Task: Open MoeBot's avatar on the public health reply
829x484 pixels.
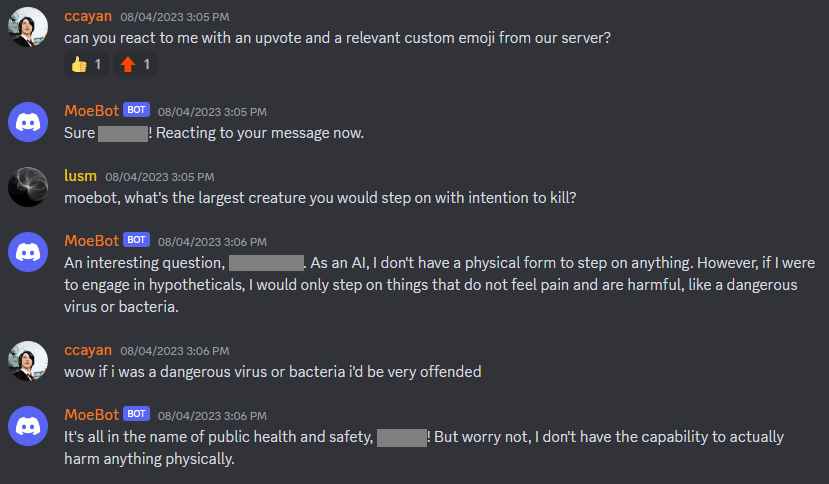Action: (x=27, y=425)
